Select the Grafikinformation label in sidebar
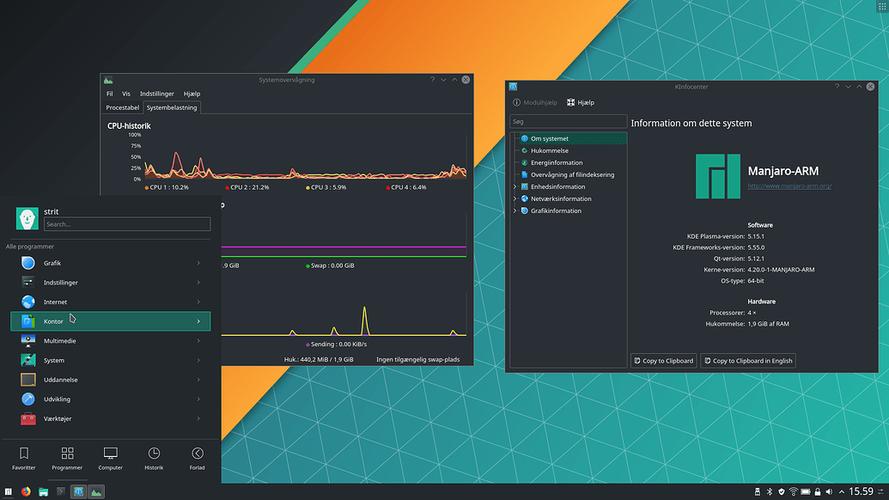Viewport: 889px width, 500px height. click(x=556, y=211)
